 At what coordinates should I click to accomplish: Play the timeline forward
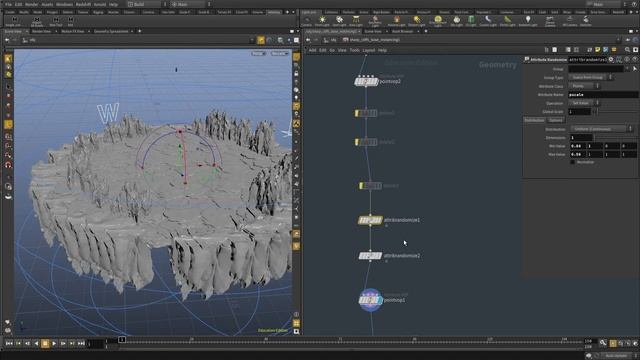[54, 344]
